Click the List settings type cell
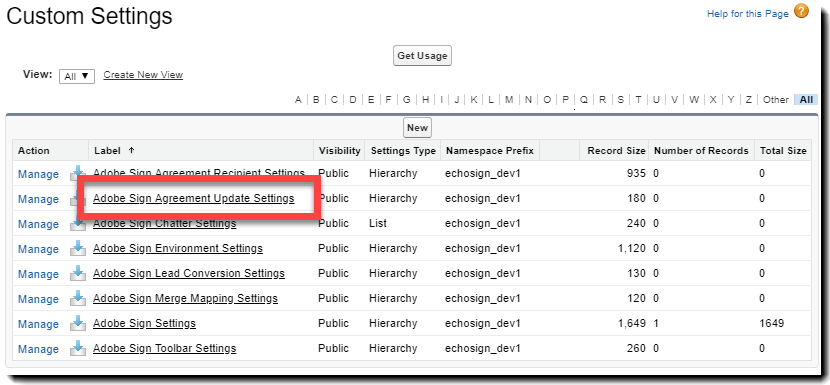 (x=378, y=223)
